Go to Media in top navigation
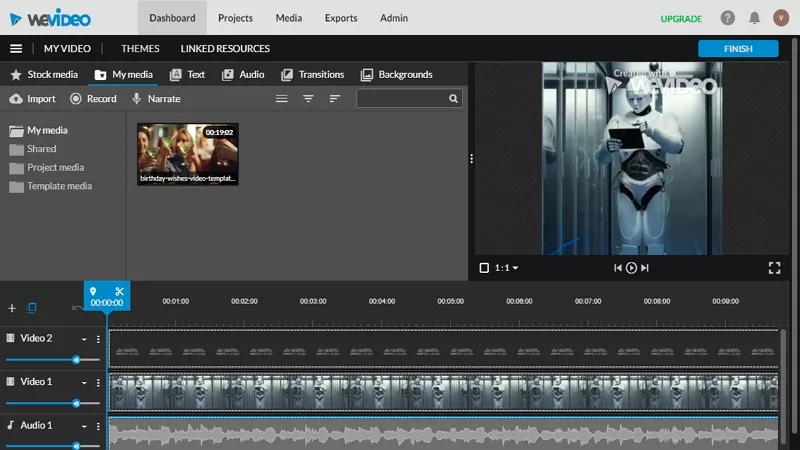This screenshot has height=450, width=800. pos(289,18)
